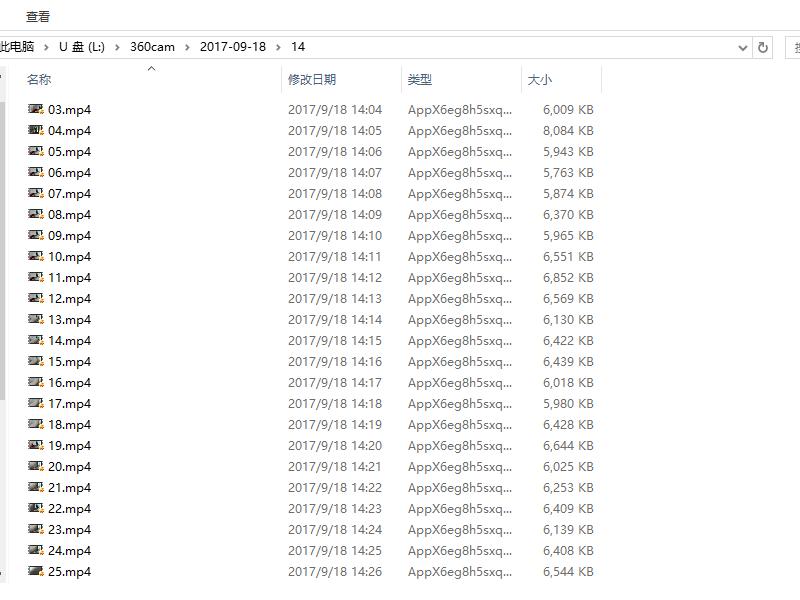Select the video icon beside 25.mp4
The height and width of the screenshot is (600, 800).
pos(34,571)
